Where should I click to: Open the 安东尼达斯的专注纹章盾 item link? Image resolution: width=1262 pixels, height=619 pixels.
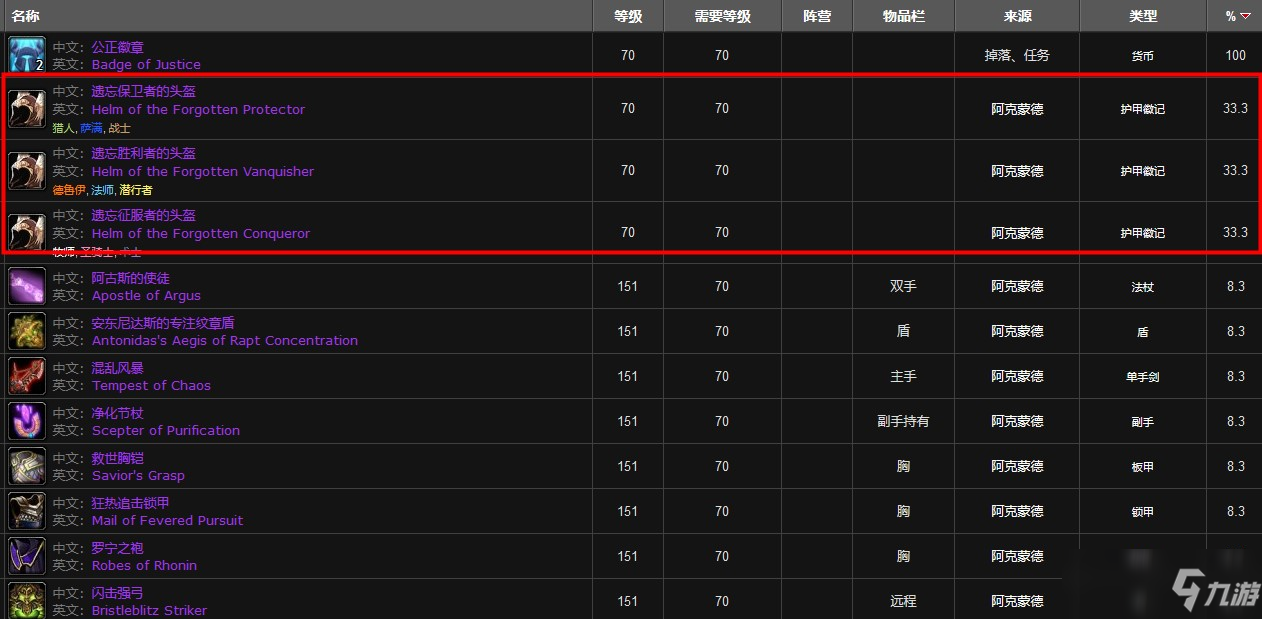164,322
